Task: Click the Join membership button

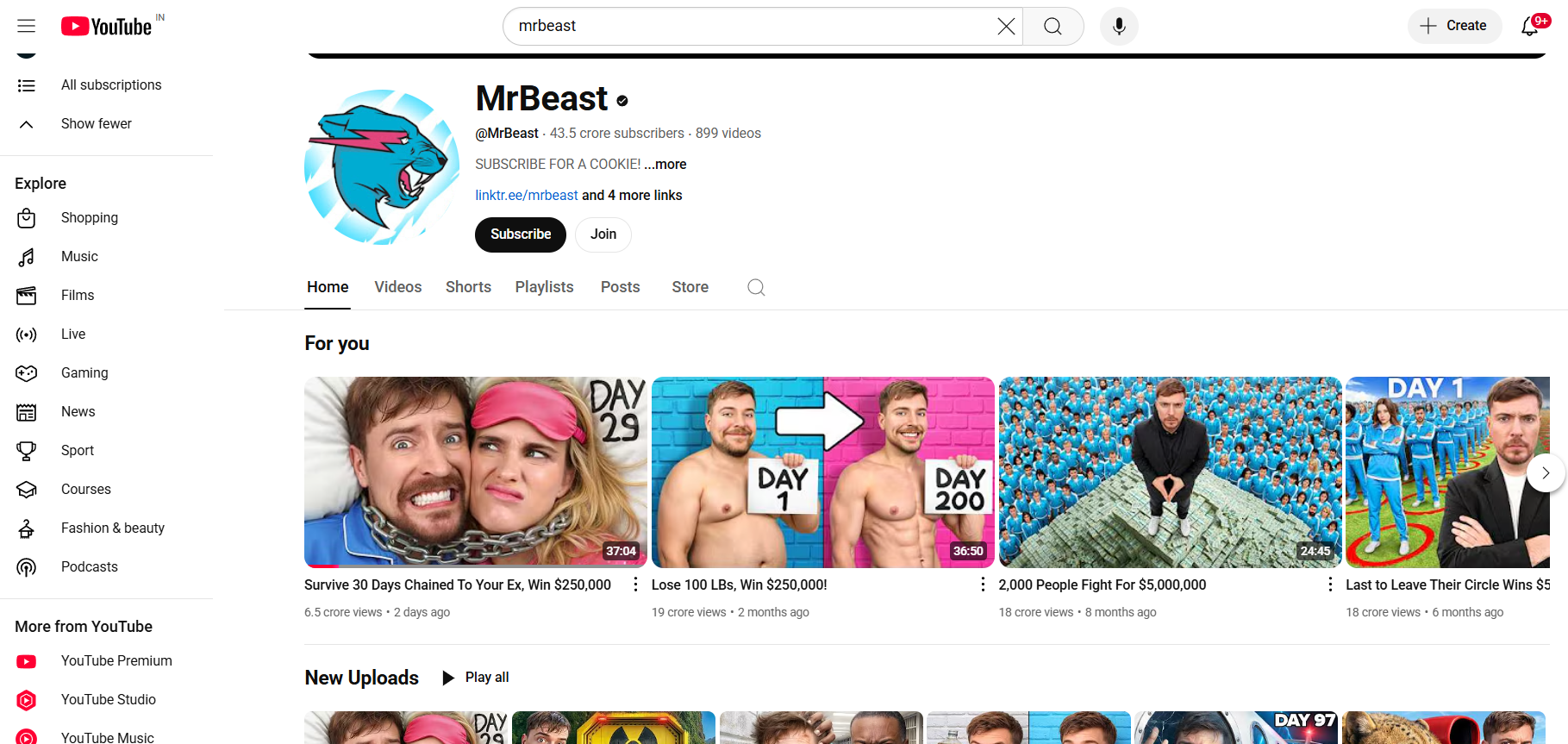Action: pyautogui.click(x=603, y=234)
